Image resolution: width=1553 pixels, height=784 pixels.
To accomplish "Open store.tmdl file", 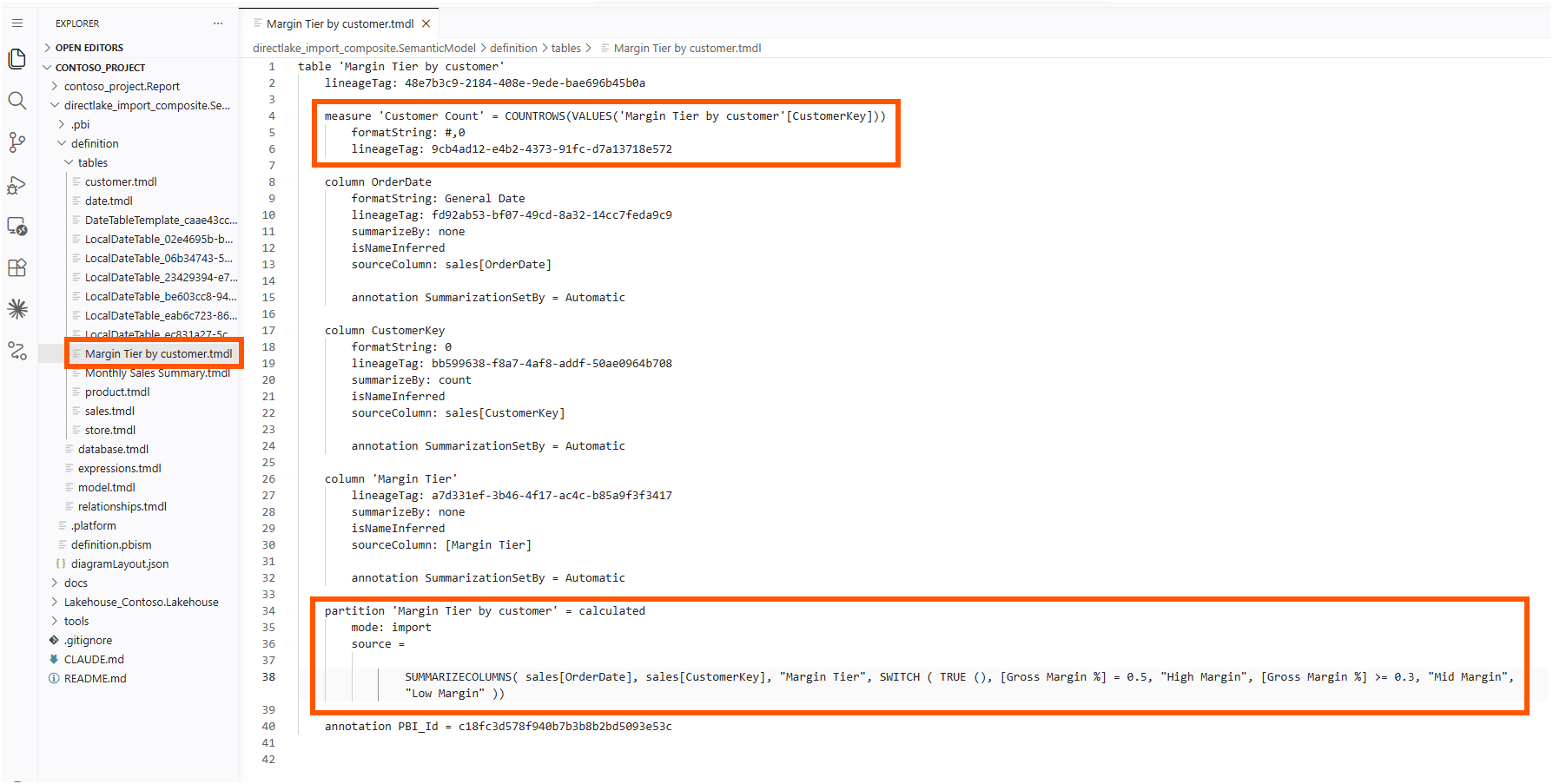I will coord(110,430).
